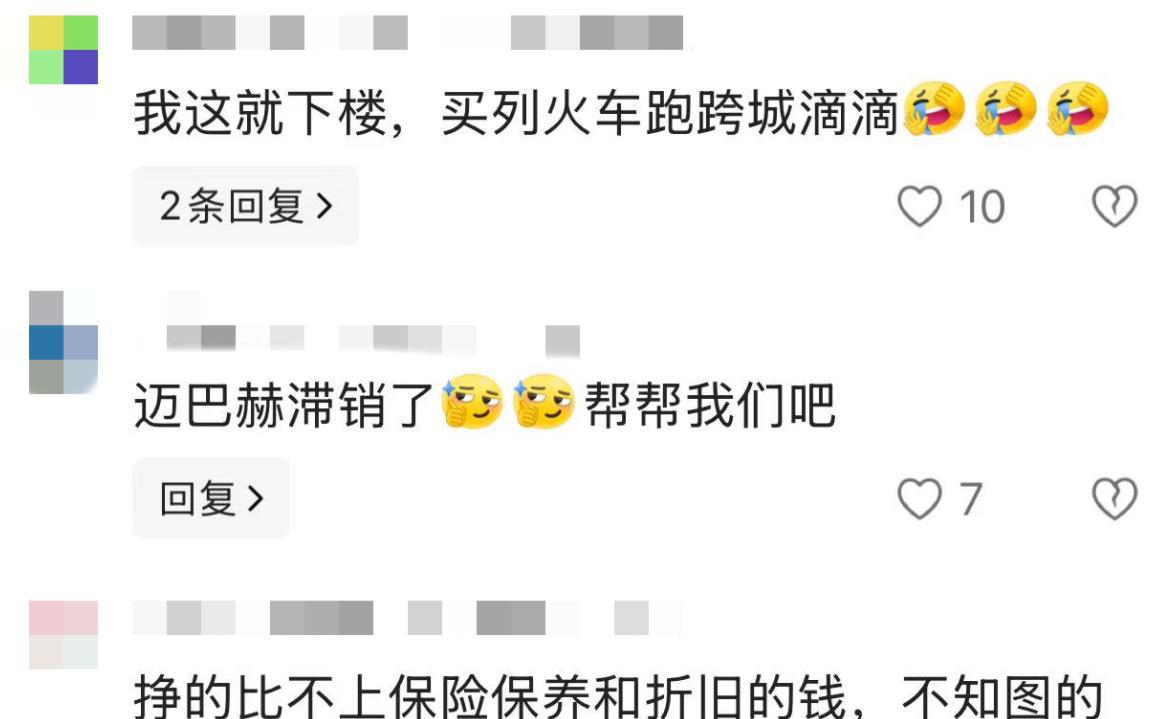Screen dimensions: 1154x719
Task: Open the pink pixelated avatar
Action: coord(63,634)
